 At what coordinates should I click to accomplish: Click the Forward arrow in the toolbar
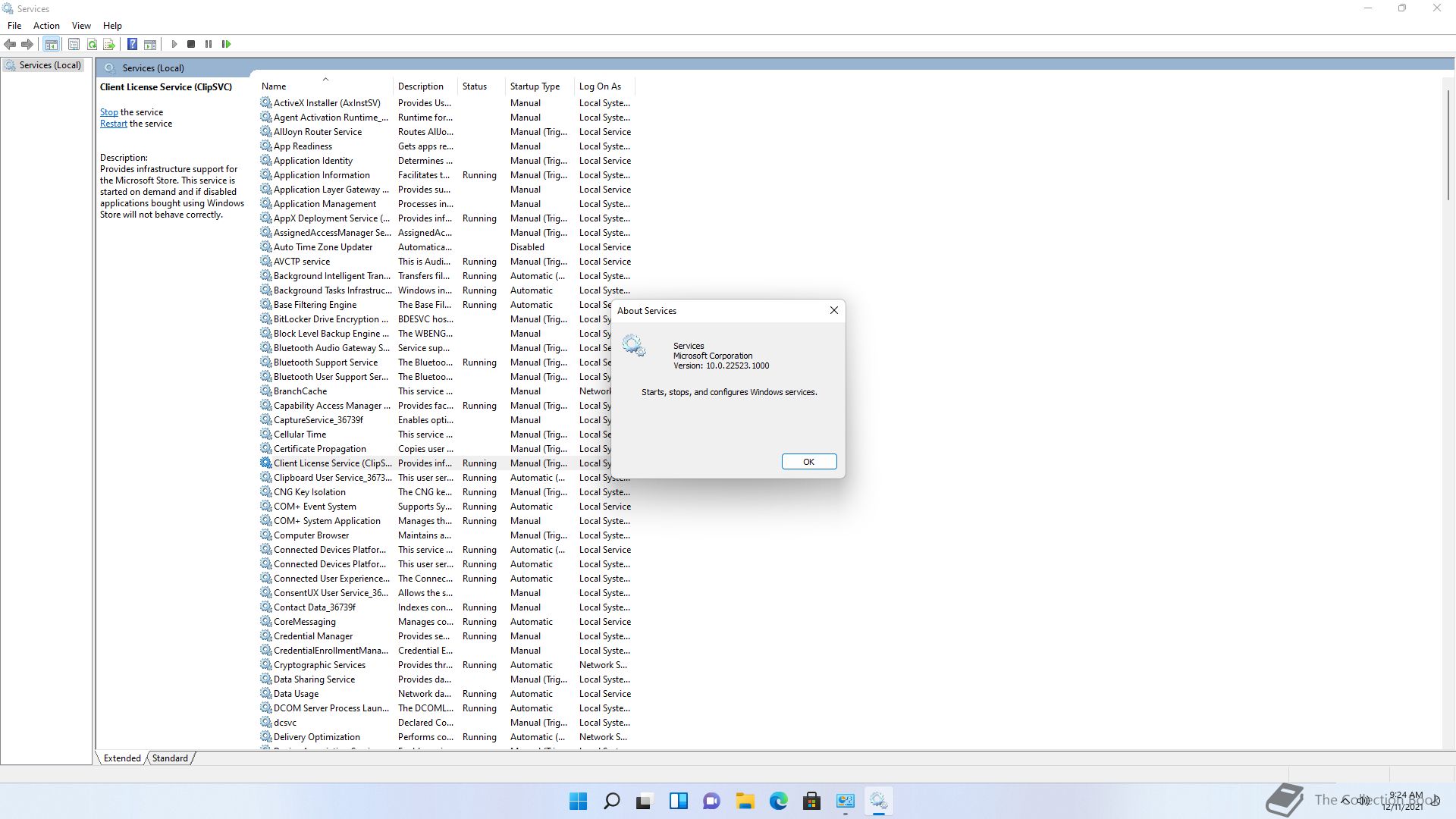27,44
